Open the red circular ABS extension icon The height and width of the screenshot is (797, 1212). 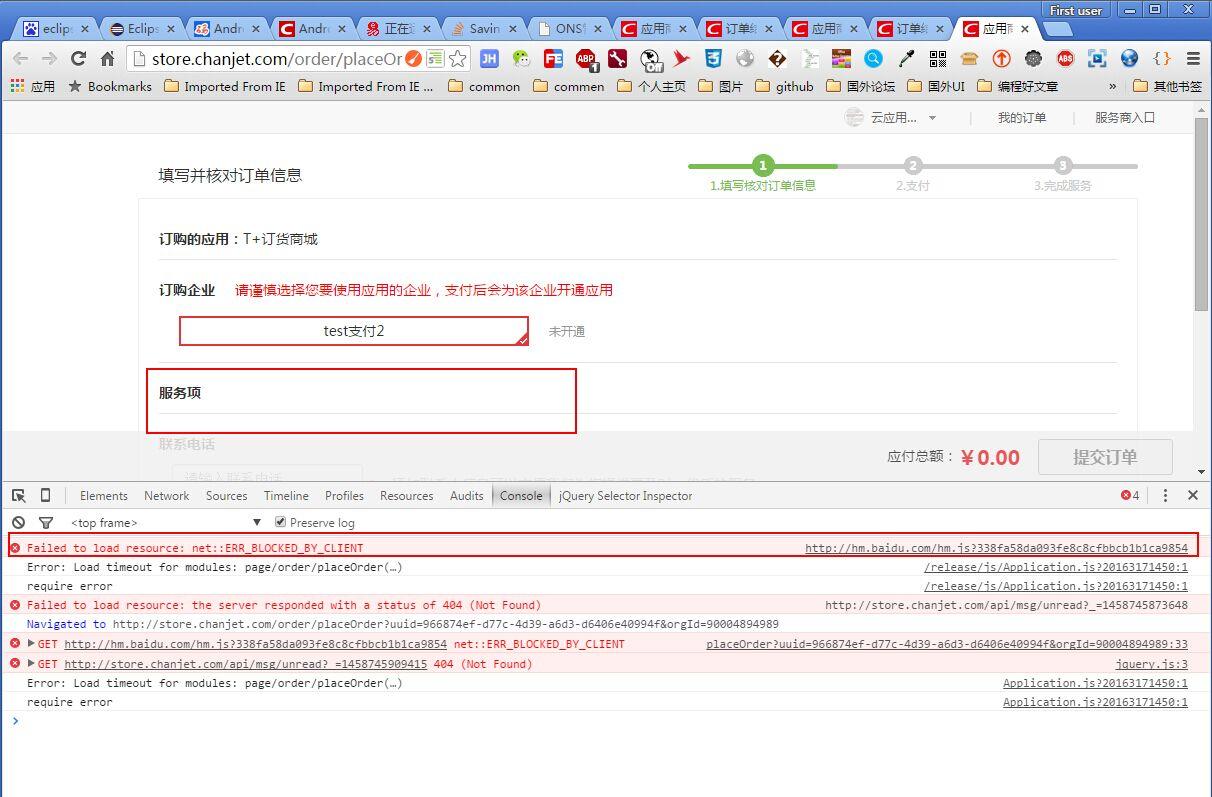coord(1065,58)
